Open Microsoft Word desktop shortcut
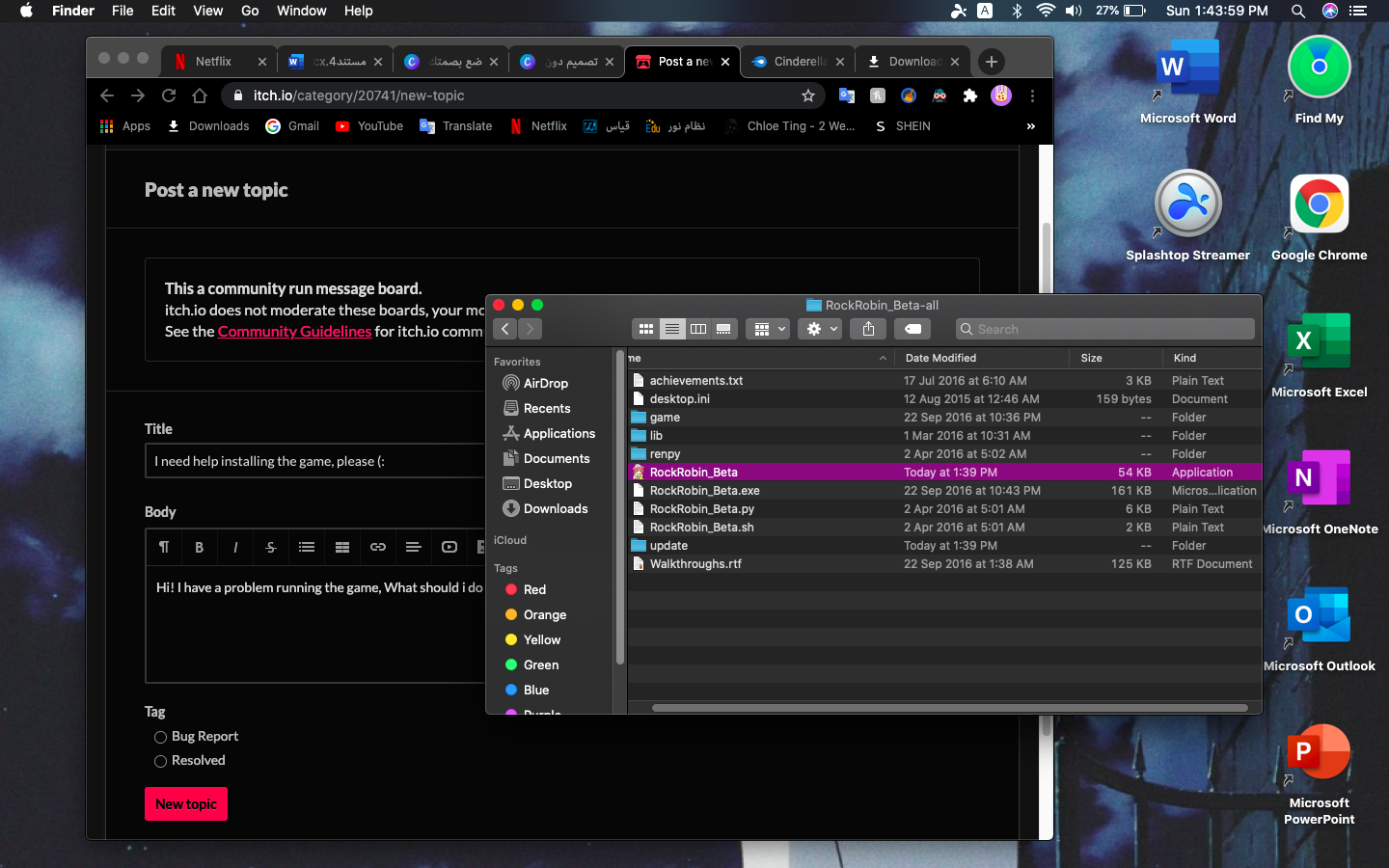 click(1188, 82)
